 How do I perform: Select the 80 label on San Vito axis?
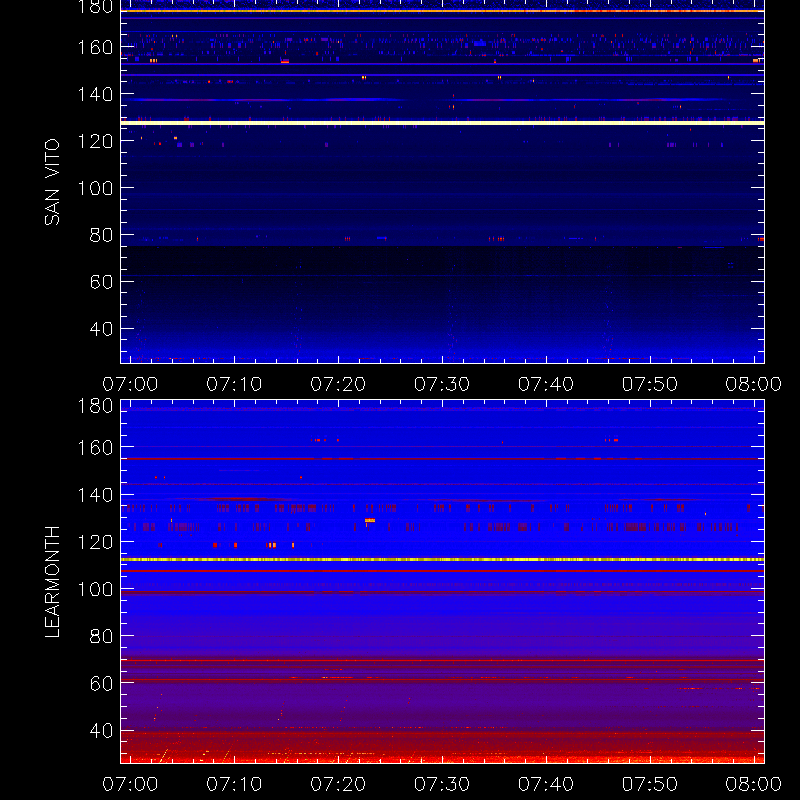pos(101,235)
